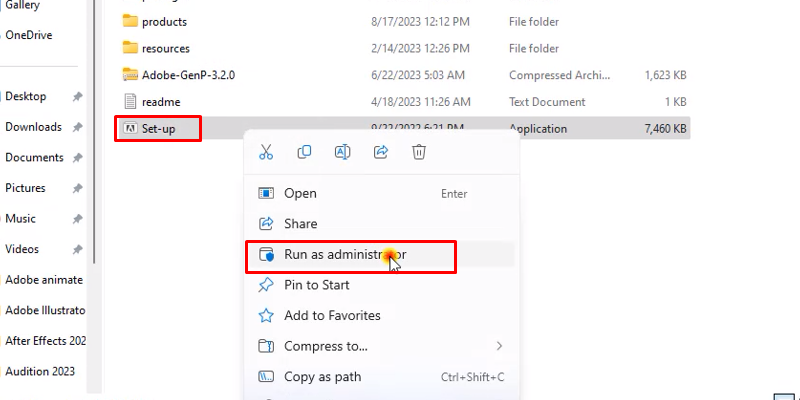Click the pin icon next to Documents
800x400 pixels.
(77, 158)
